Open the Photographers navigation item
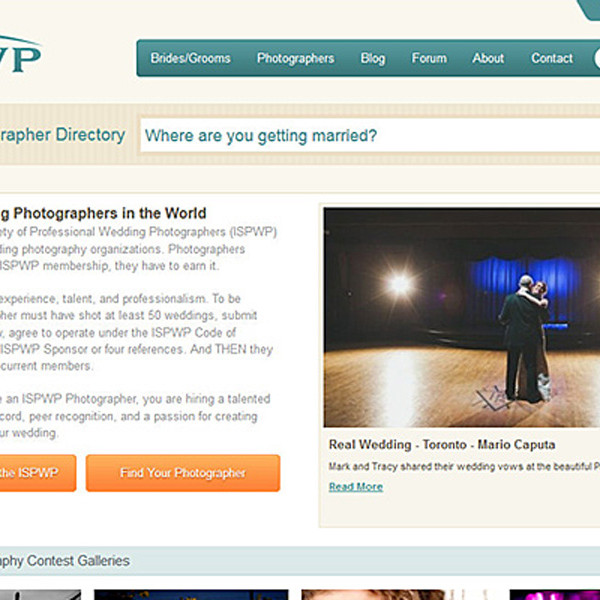Image resolution: width=600 pixels, height=600 pixels. click(x=295, y=58)
